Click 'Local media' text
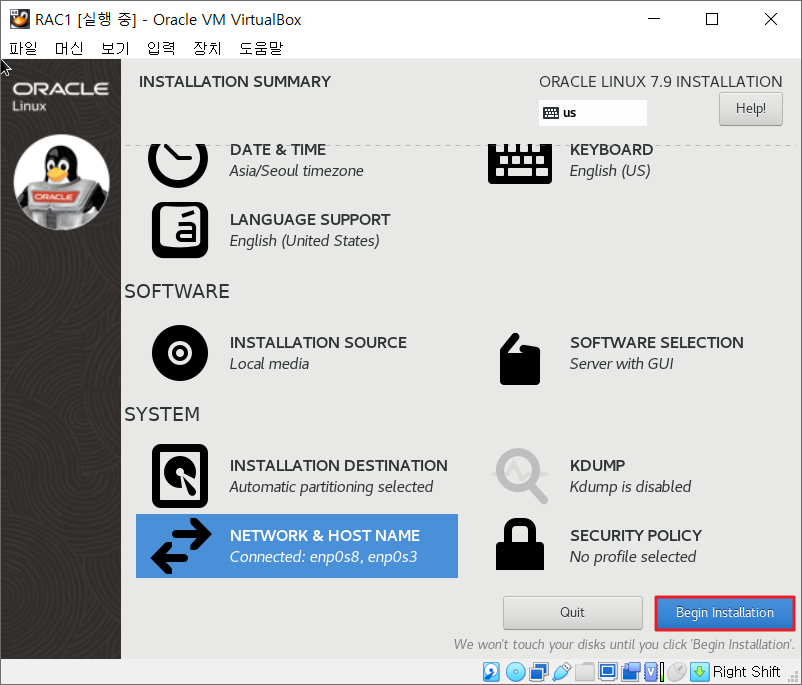 tap(269, 364)
